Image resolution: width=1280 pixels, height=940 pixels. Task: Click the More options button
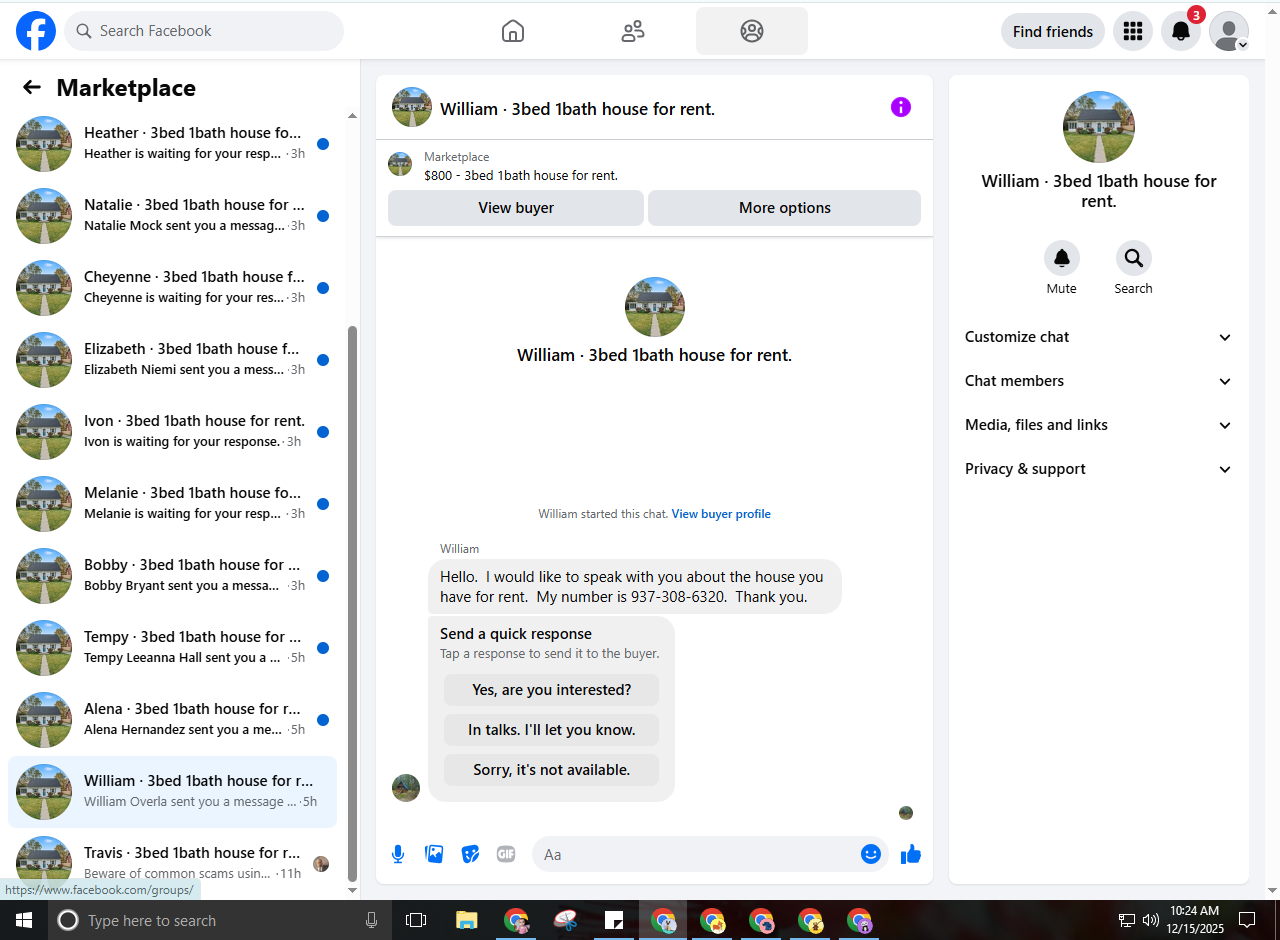[785, 208]
